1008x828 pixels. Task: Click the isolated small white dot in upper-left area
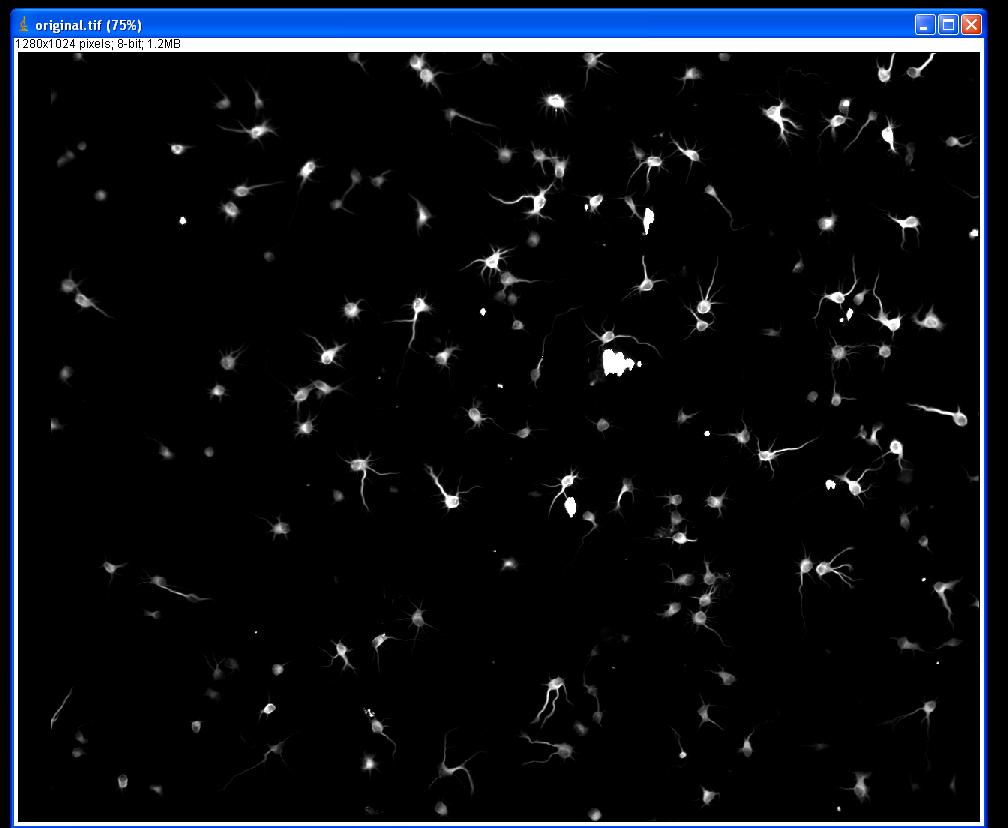(x=183, y=220)
